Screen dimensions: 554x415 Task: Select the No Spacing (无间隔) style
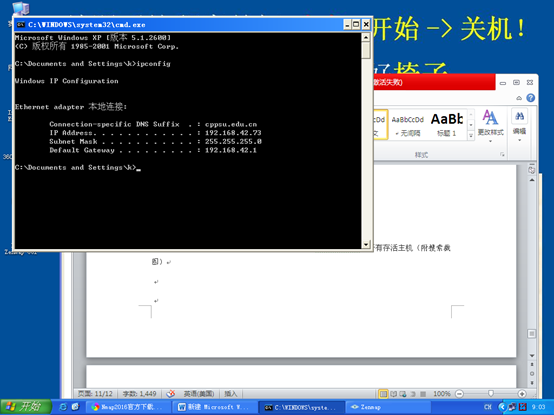coord(408,125)
